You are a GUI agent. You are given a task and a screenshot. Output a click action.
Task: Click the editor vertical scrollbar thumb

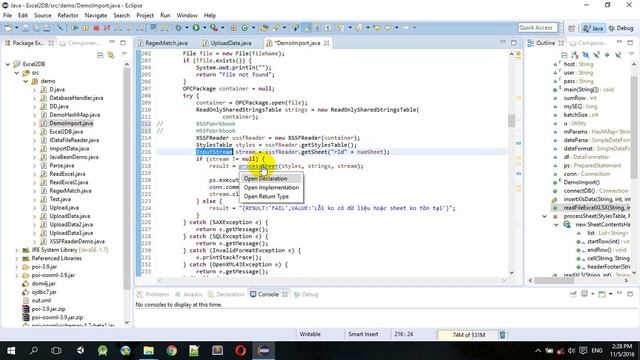tap(511, 120)
